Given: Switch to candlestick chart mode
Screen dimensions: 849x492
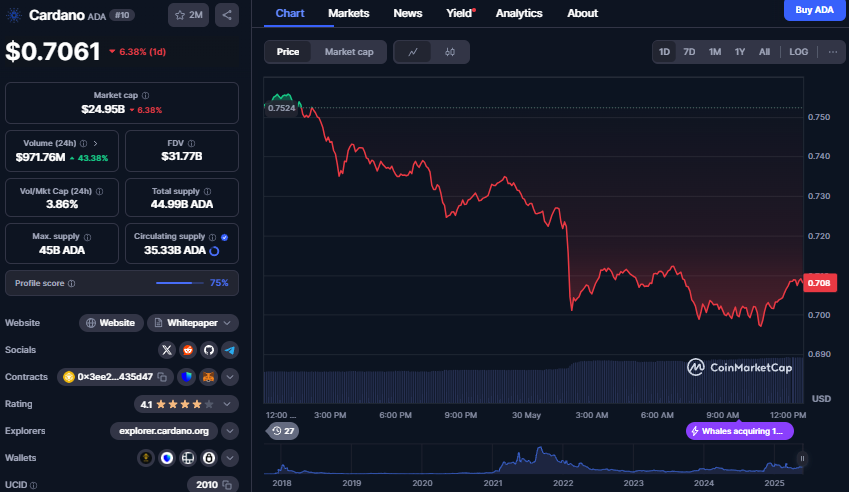Looking at the screenshot, I should point(450,52).
